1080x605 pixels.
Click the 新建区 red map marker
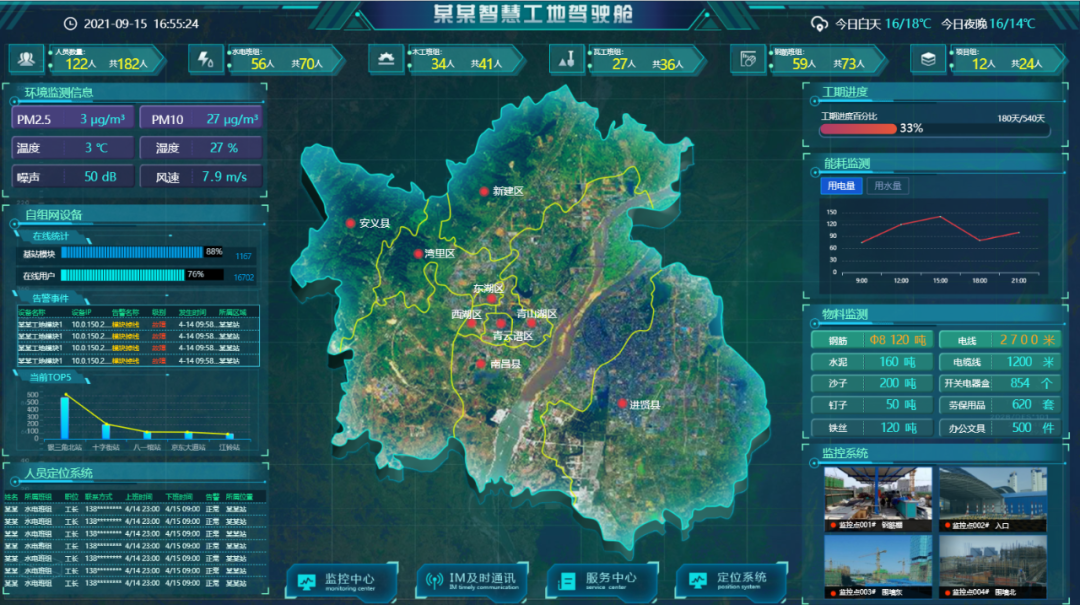[x=484, y=192]
